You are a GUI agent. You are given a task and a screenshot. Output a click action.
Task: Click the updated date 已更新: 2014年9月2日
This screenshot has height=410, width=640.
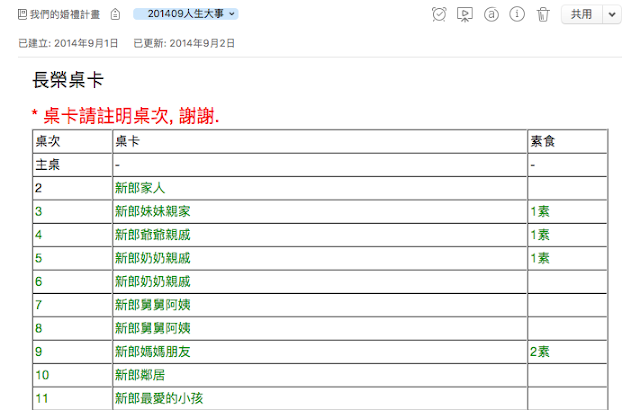[184, 43]
